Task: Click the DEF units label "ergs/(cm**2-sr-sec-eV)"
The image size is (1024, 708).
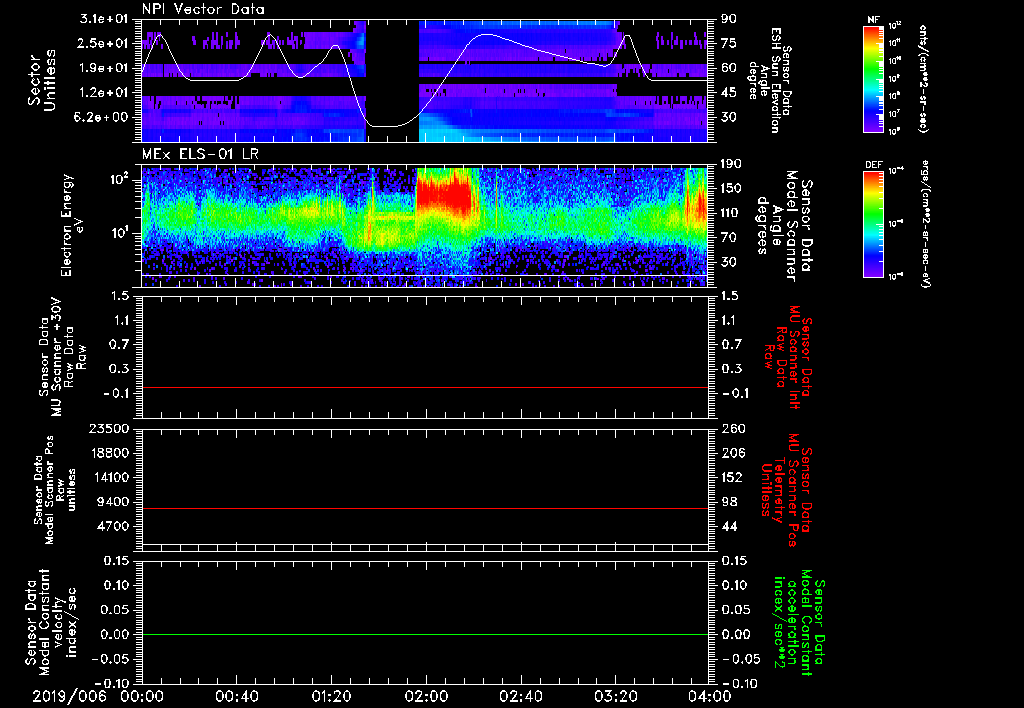Action: (924, 224)
